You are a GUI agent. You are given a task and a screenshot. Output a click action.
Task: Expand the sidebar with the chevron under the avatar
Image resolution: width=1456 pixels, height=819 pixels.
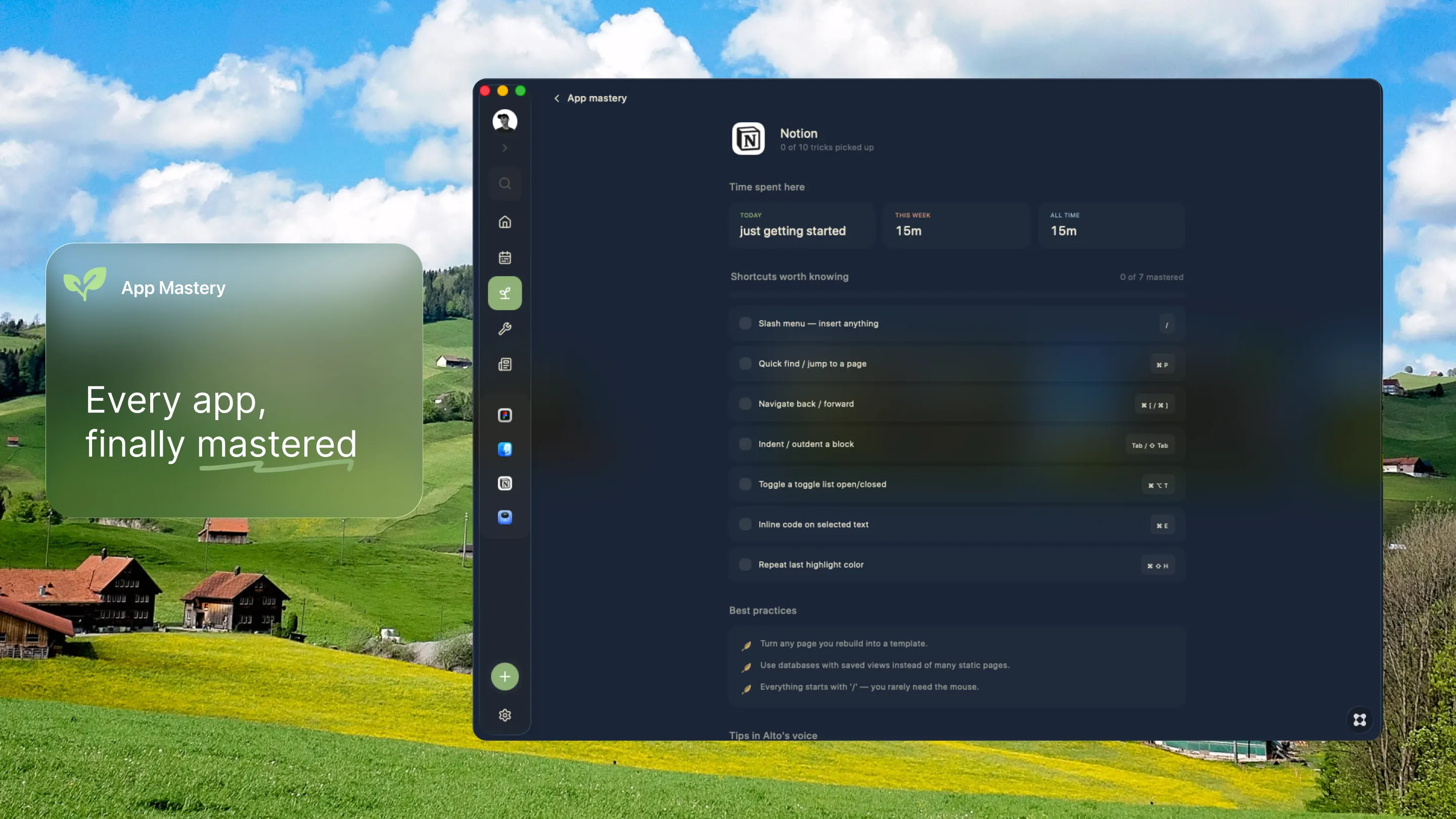tap(505, 148)
